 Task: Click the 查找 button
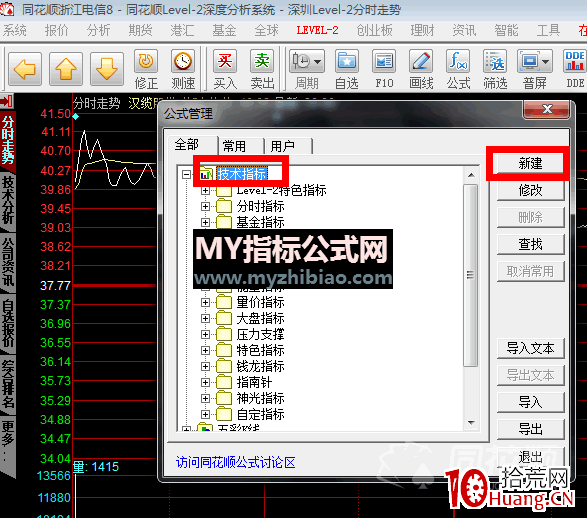pyautogui.click(x=530, y=244)
